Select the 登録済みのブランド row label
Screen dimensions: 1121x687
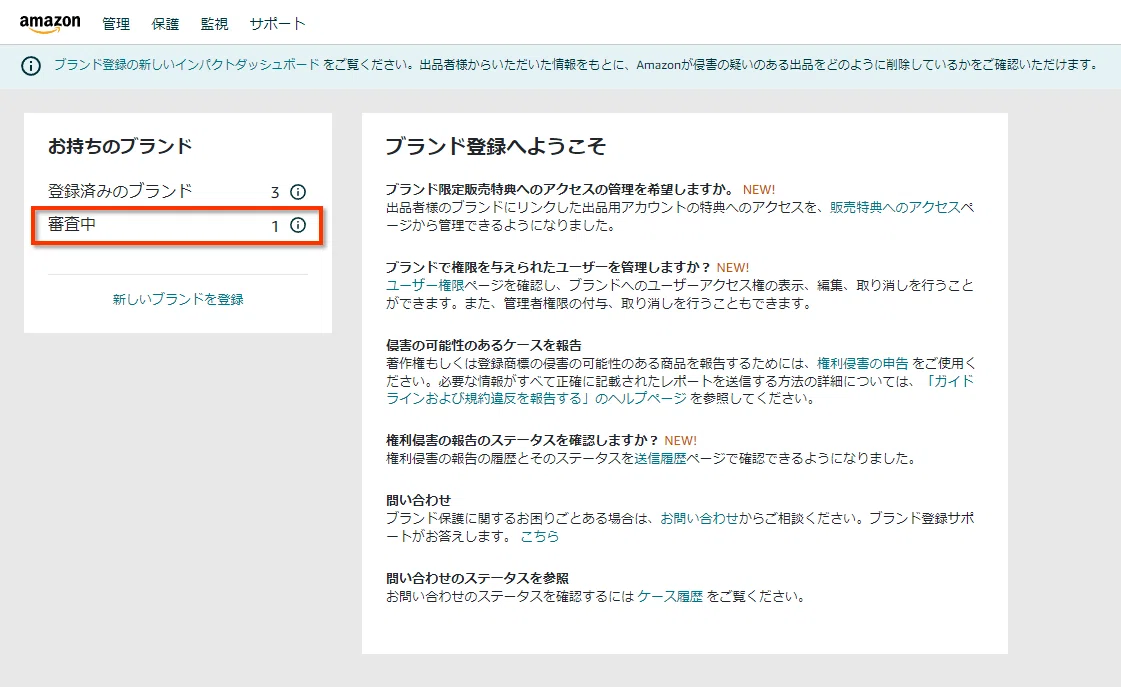coord(120,191)
